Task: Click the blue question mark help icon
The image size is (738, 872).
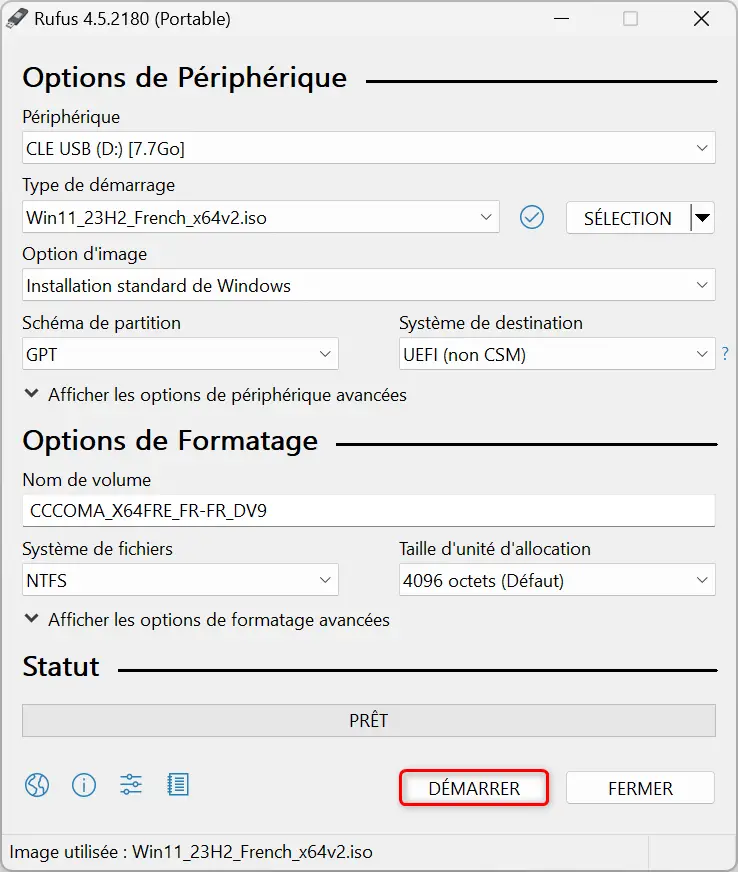Action: point(725,354)
